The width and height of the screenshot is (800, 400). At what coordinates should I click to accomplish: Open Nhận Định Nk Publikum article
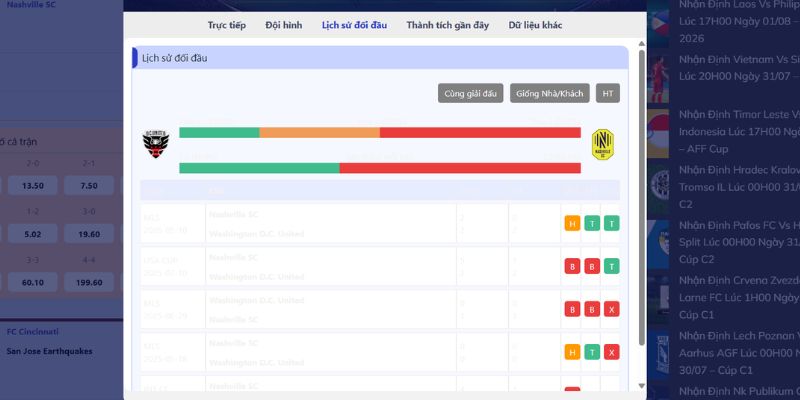click(x=739, y=392)
